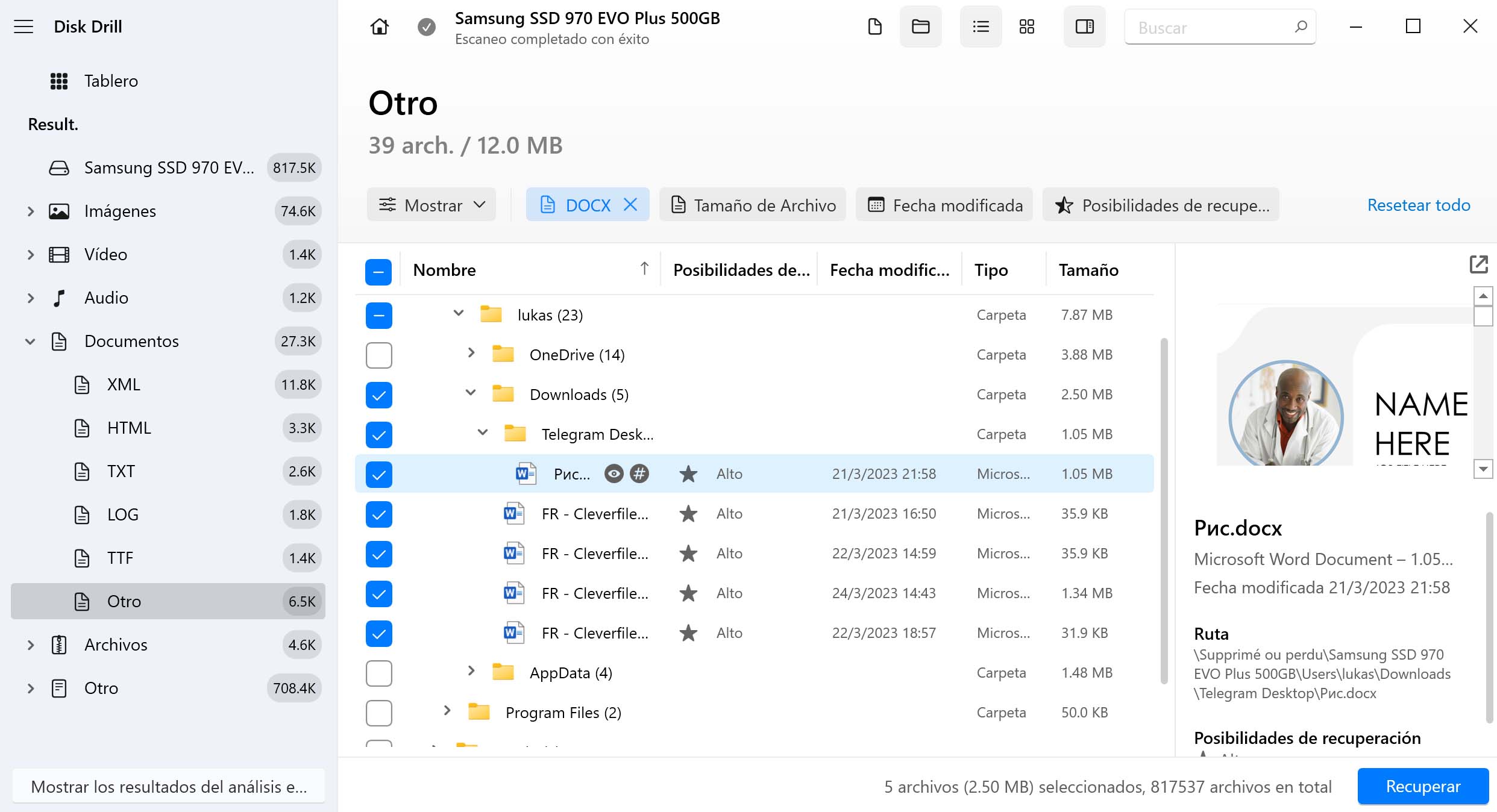
Task: Uncheck the FR file dated 21/3/2023 16:50
Action: (378, 514)
